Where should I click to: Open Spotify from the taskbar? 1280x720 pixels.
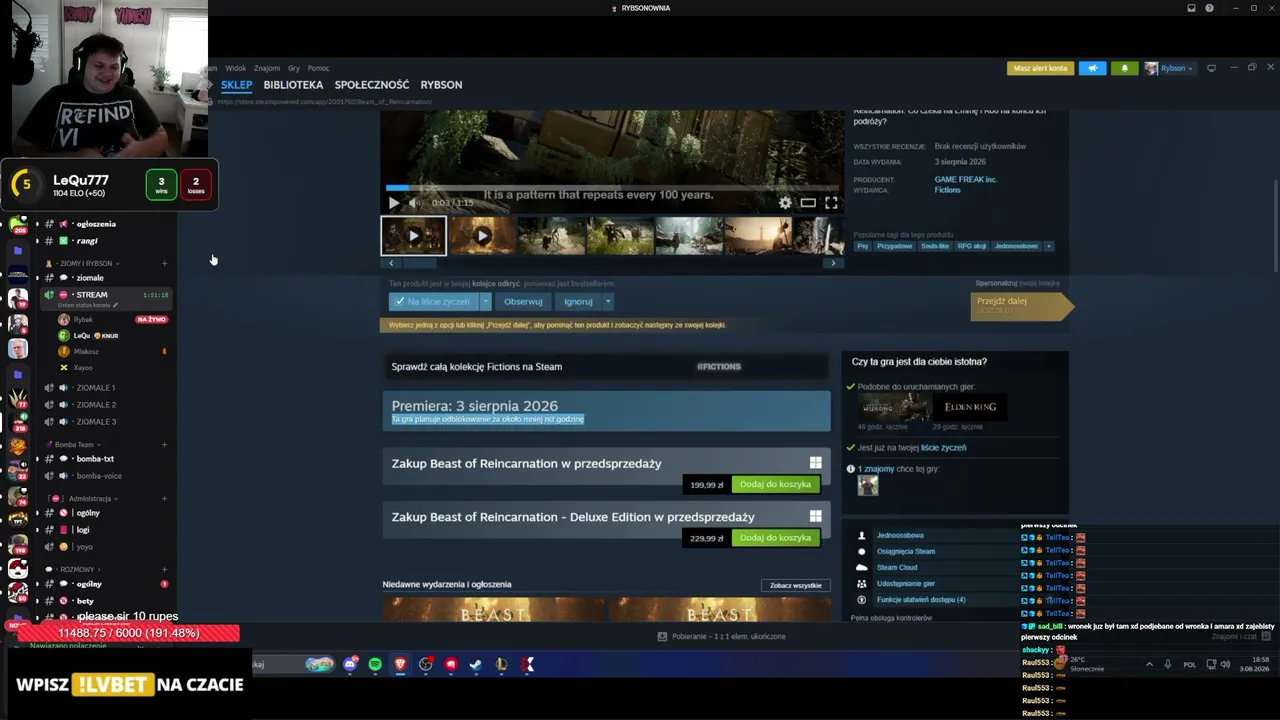[375, 664]
